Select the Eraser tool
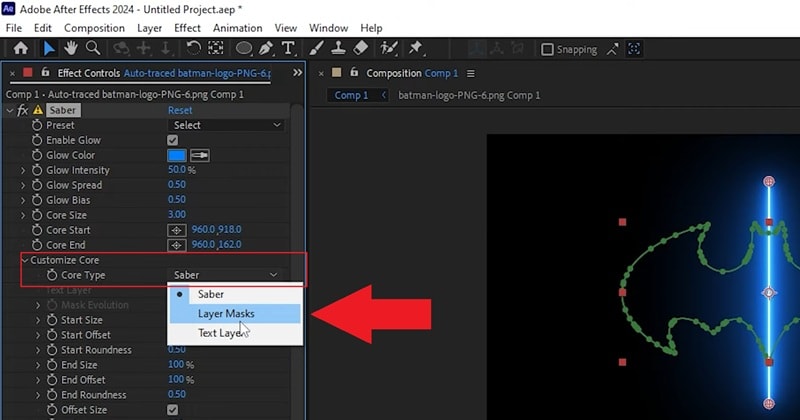Viewport: 800px width, 420px height. pyautogui.click(x=361, y=48)
